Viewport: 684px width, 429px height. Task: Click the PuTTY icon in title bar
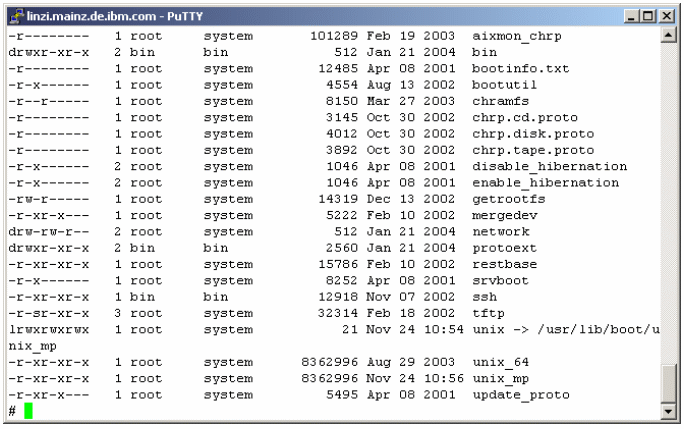click(x=17, y=16)
